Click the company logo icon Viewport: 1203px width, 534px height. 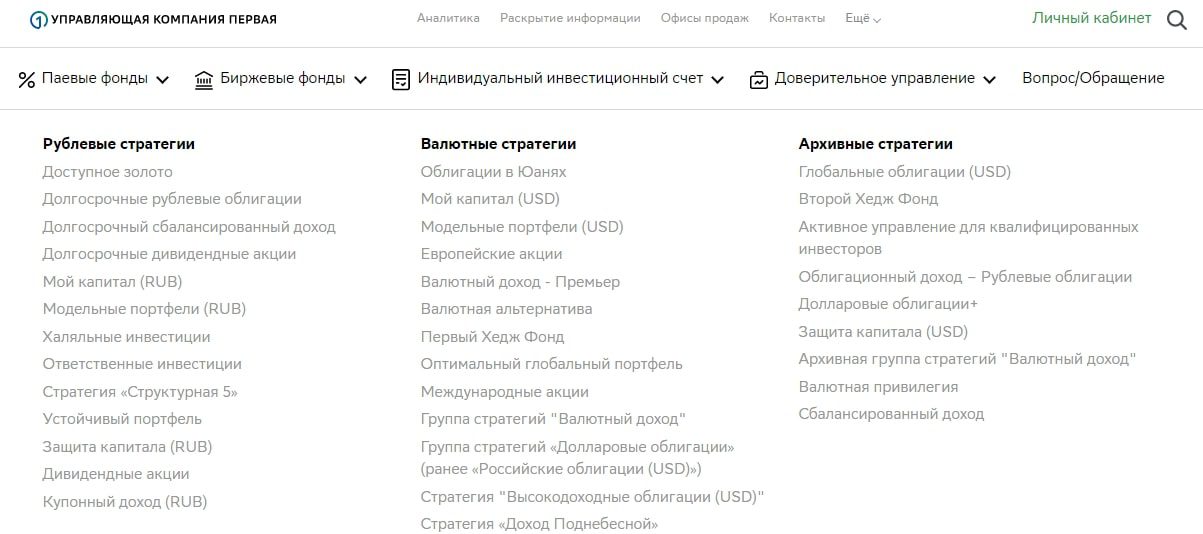pyautogui.click(x=38, y=20)
